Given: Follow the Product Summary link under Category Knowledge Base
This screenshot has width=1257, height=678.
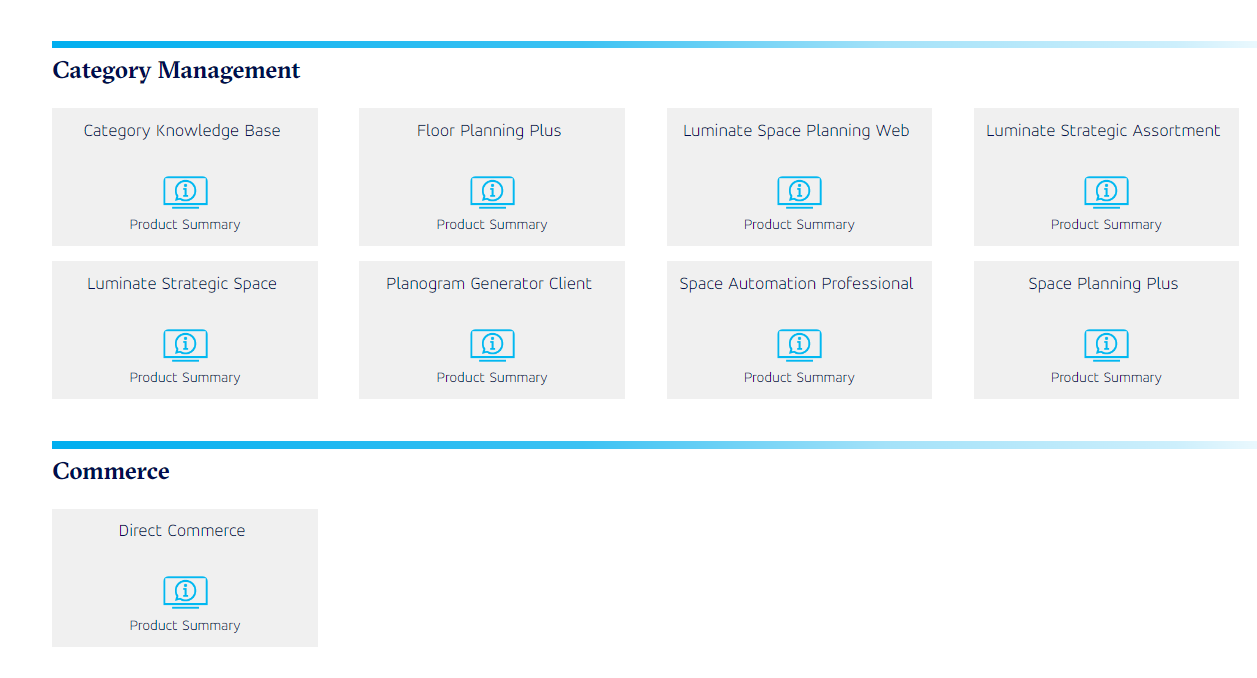Looking at the screenshot, I should (184, 224).
